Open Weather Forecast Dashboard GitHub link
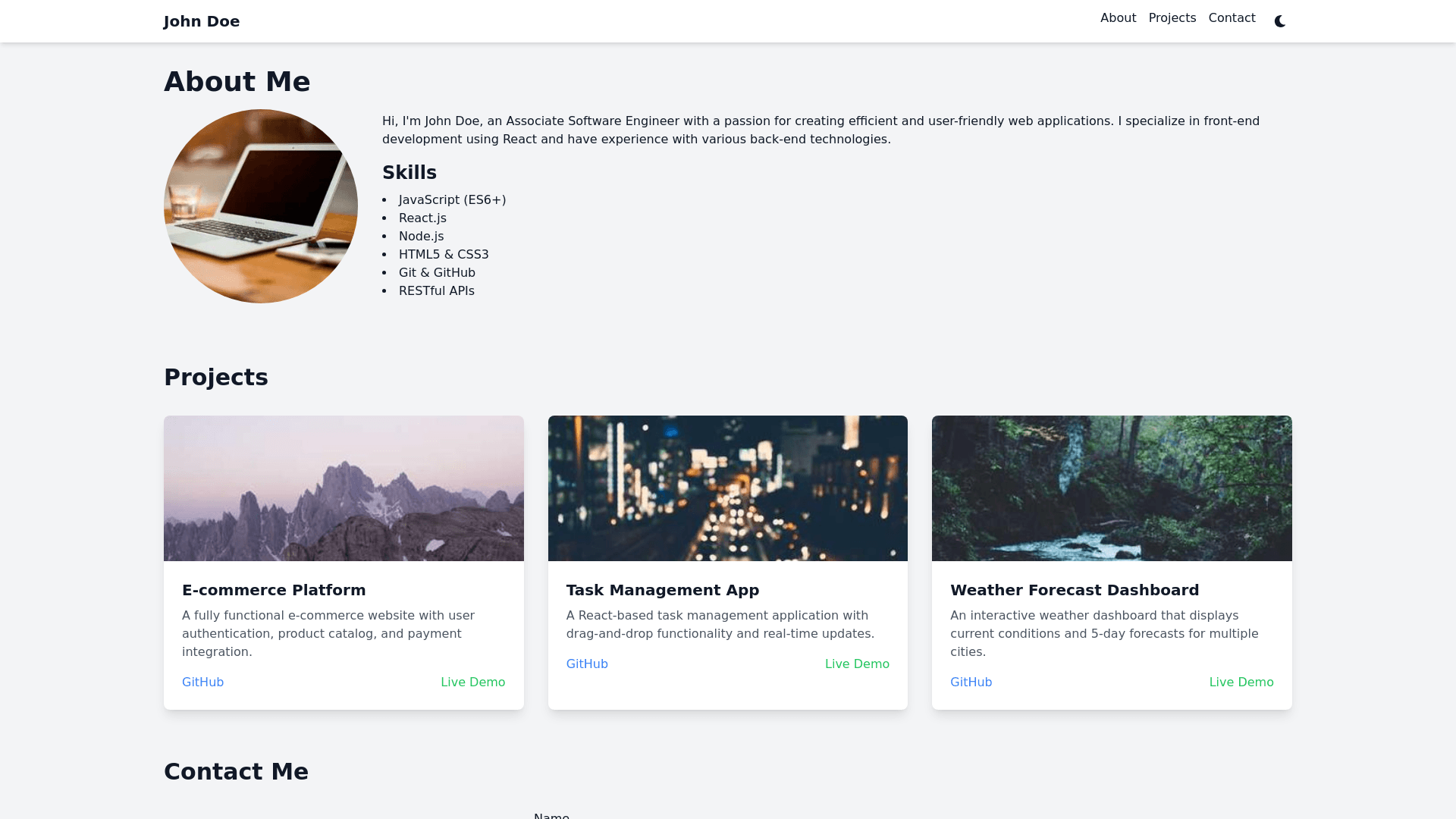The image size is (1456, 819). point(971,682)
